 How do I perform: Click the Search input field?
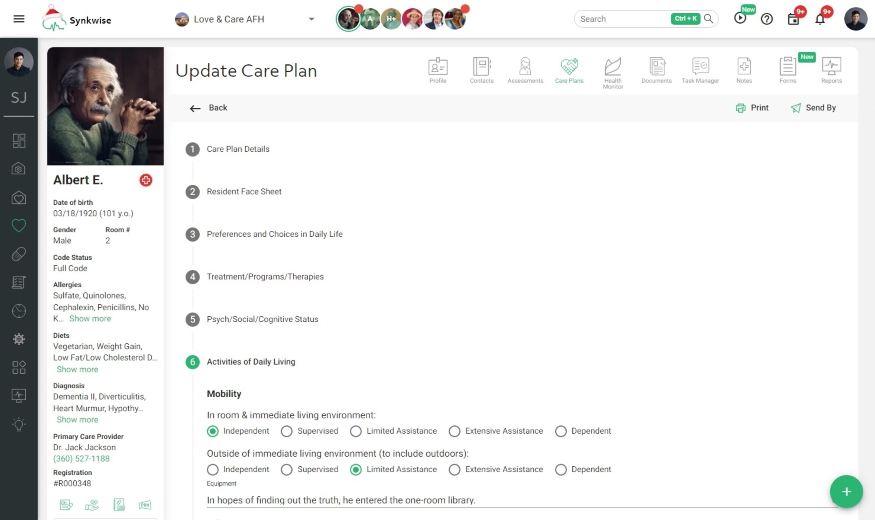point(622,19)
